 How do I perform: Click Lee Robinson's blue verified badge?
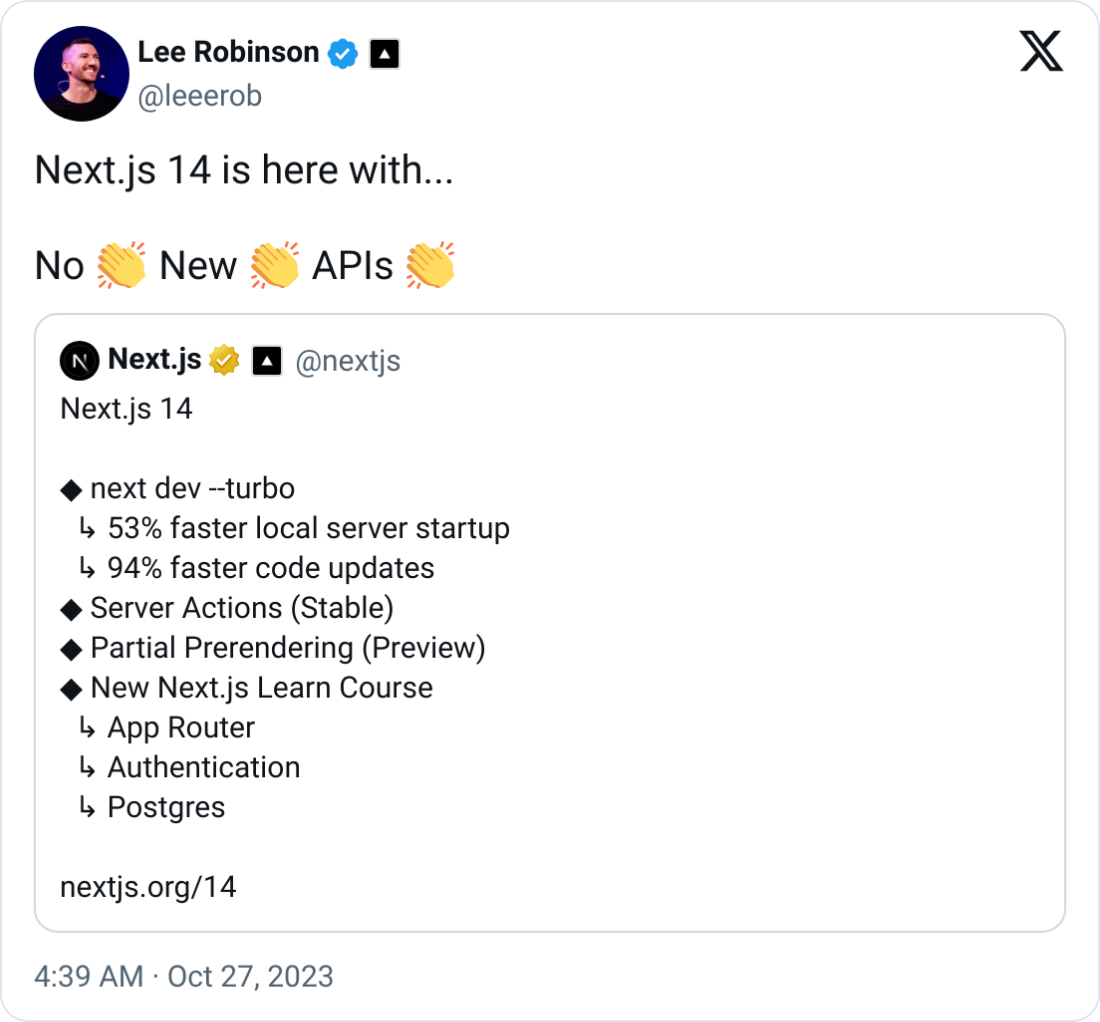(344, 53)
